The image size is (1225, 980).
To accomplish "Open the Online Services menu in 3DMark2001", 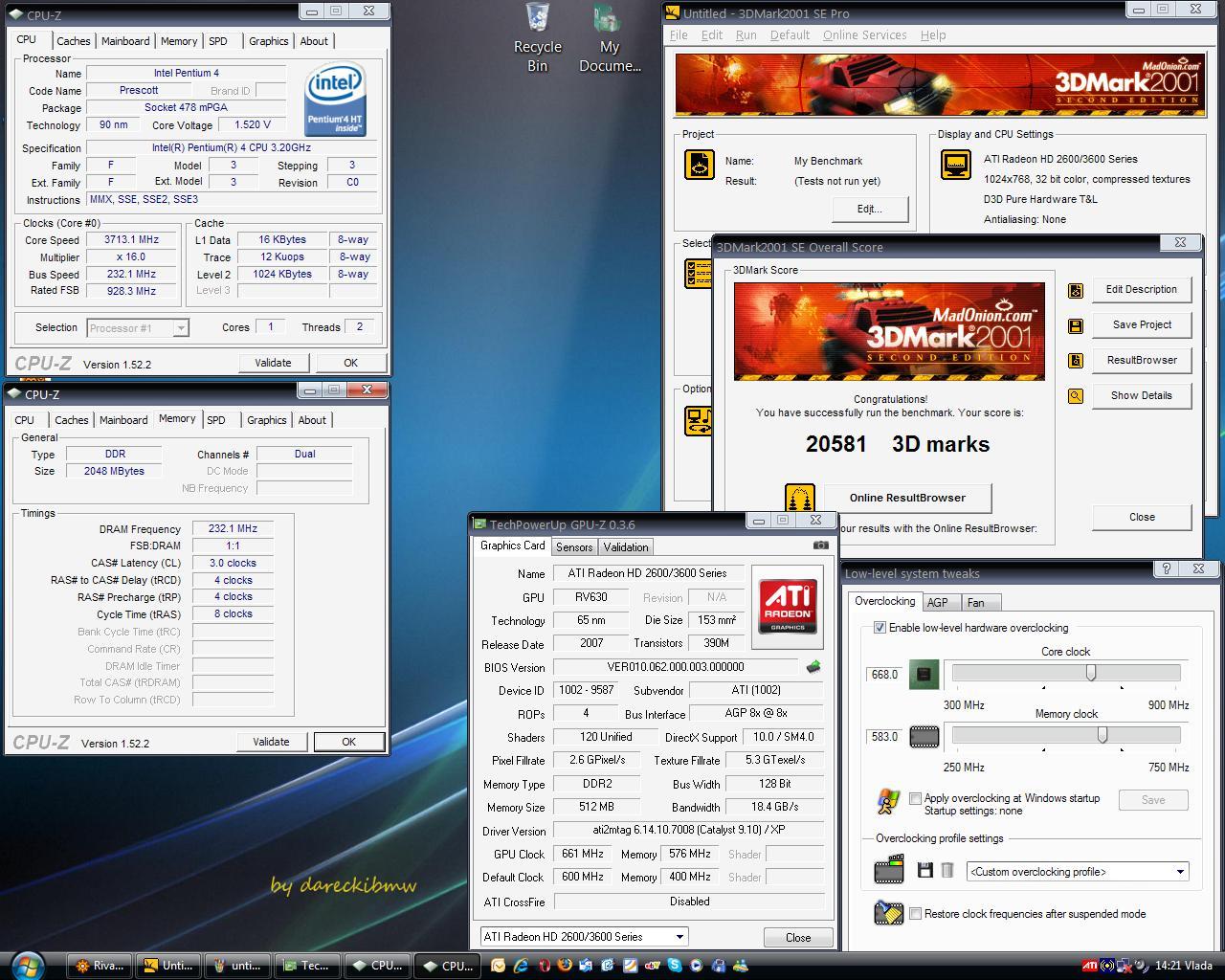I will (865, 35).
